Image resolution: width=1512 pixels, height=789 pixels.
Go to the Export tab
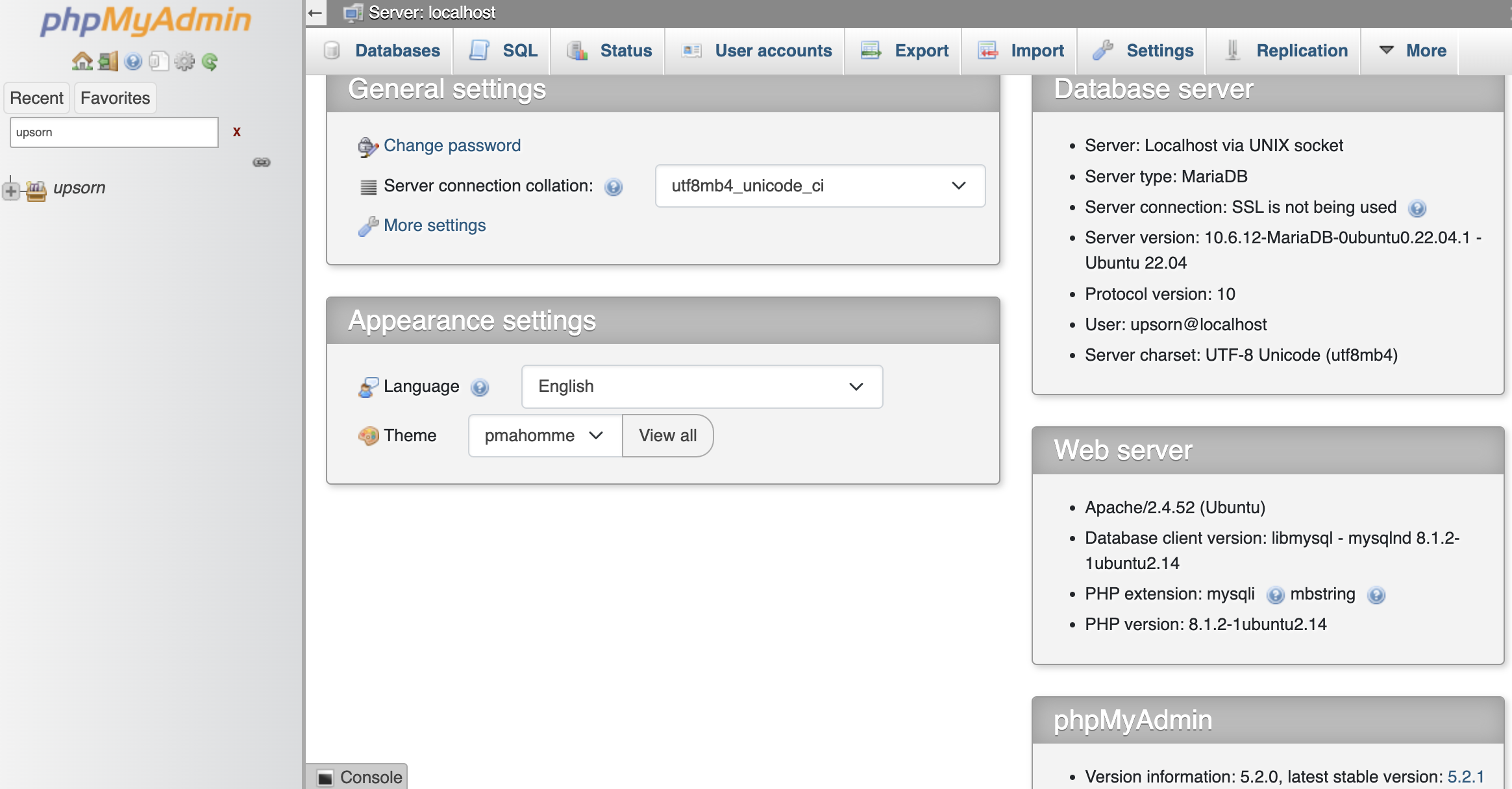(x=904, y=51)
